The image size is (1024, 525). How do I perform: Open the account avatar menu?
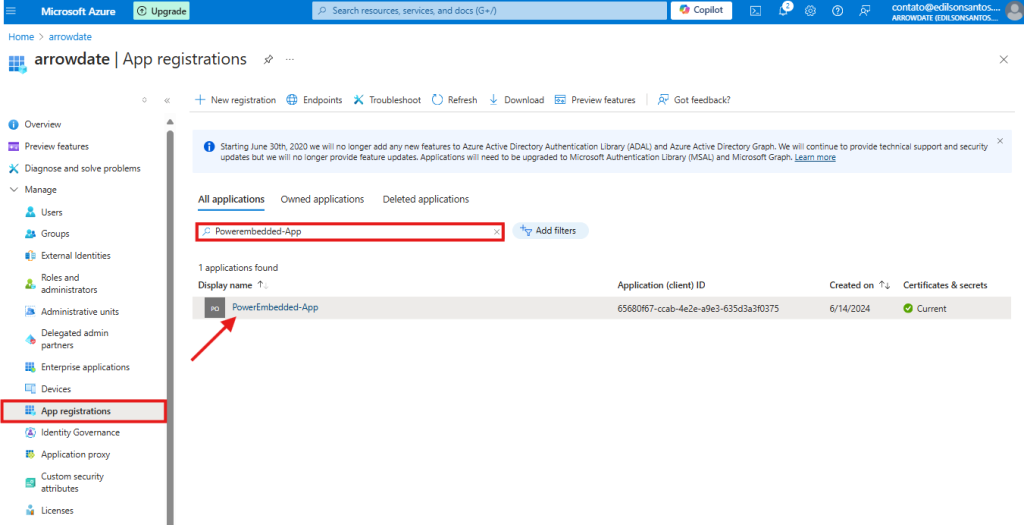tap(1014, 10)
